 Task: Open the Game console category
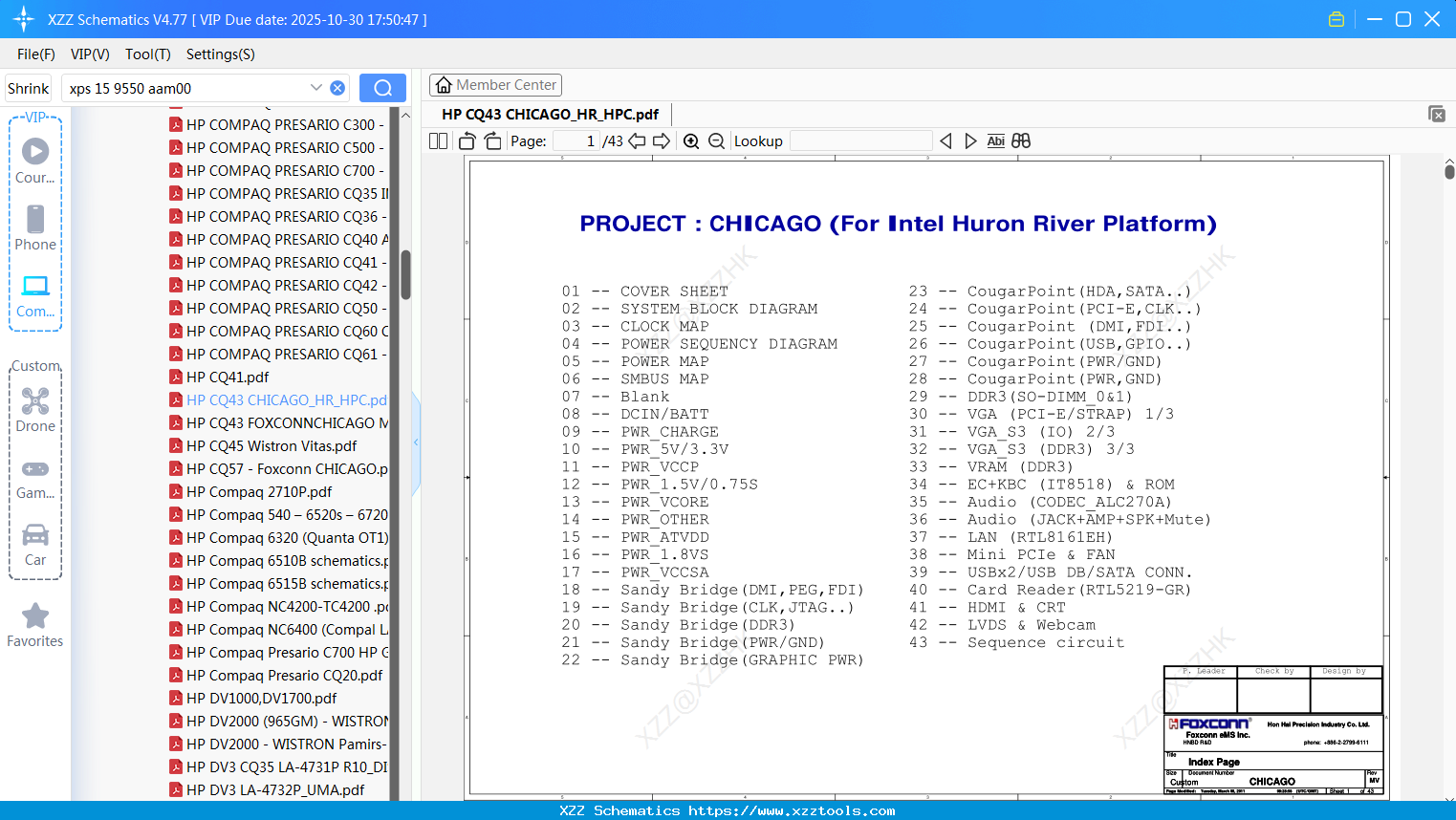[x=35, y=479]
